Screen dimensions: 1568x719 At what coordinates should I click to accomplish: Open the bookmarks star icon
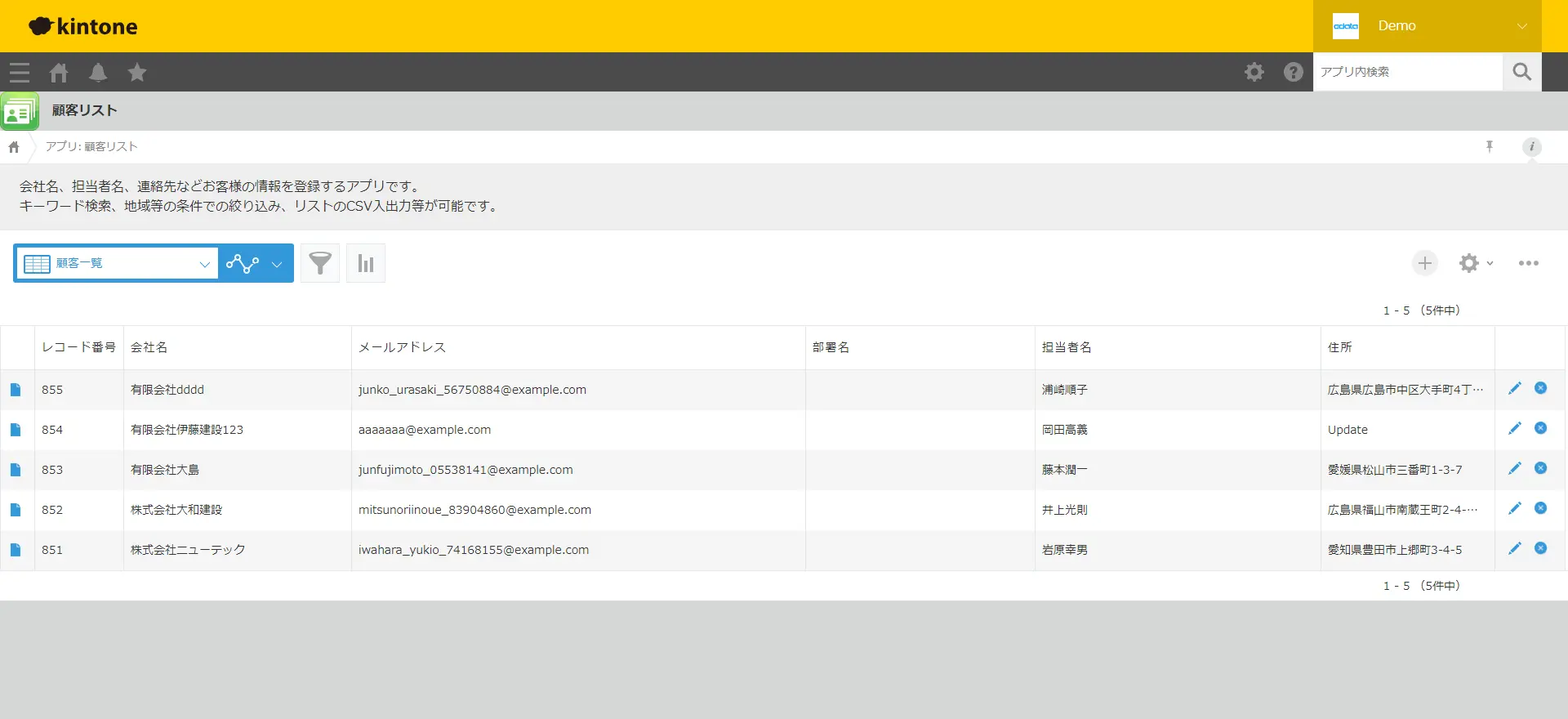click(137, 73)
